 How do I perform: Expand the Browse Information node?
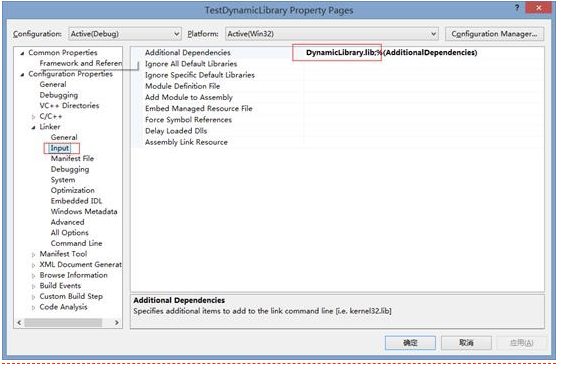[34, 276]
